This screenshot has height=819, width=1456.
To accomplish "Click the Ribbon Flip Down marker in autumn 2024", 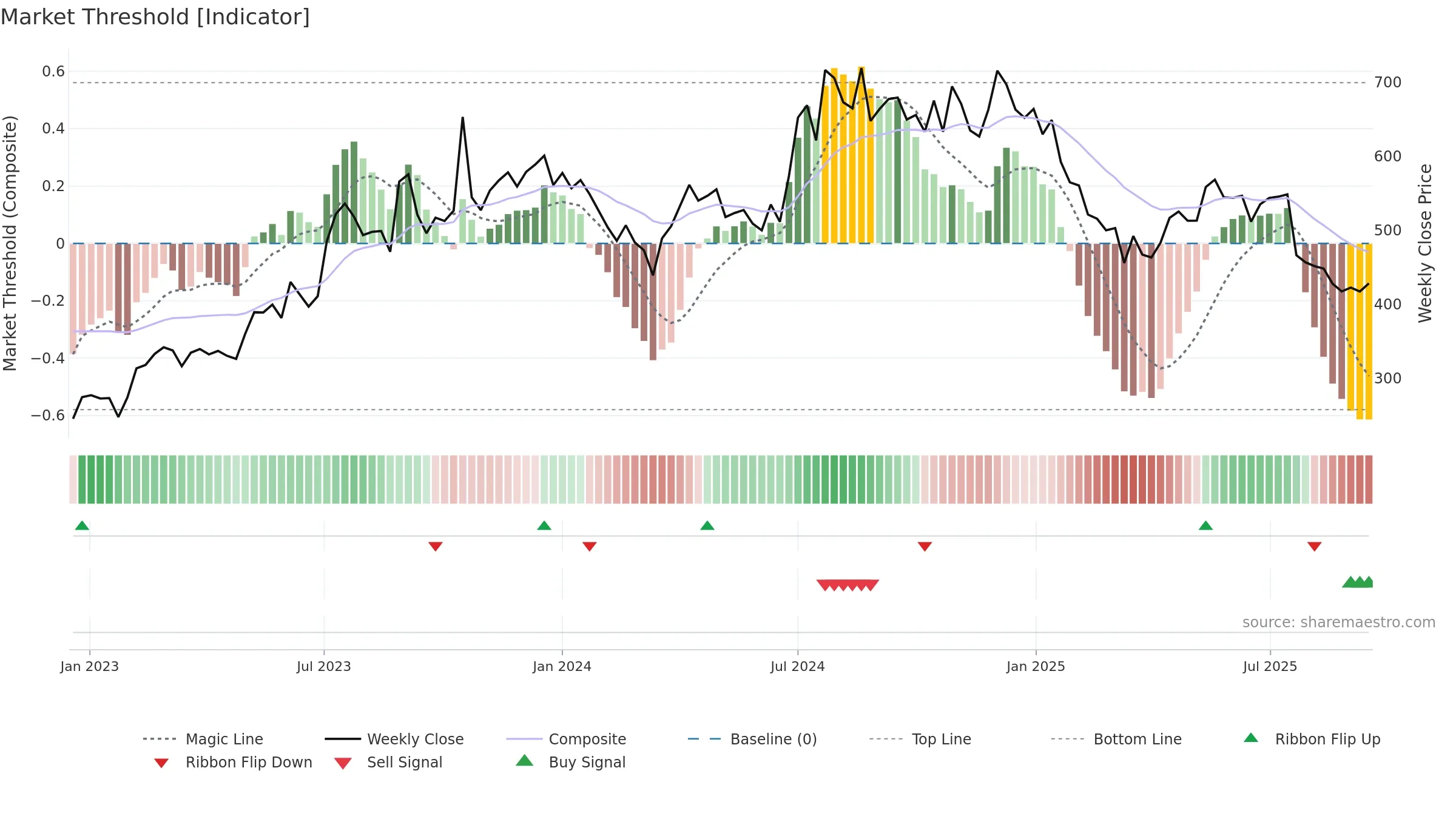I will (x=925, y=547).
